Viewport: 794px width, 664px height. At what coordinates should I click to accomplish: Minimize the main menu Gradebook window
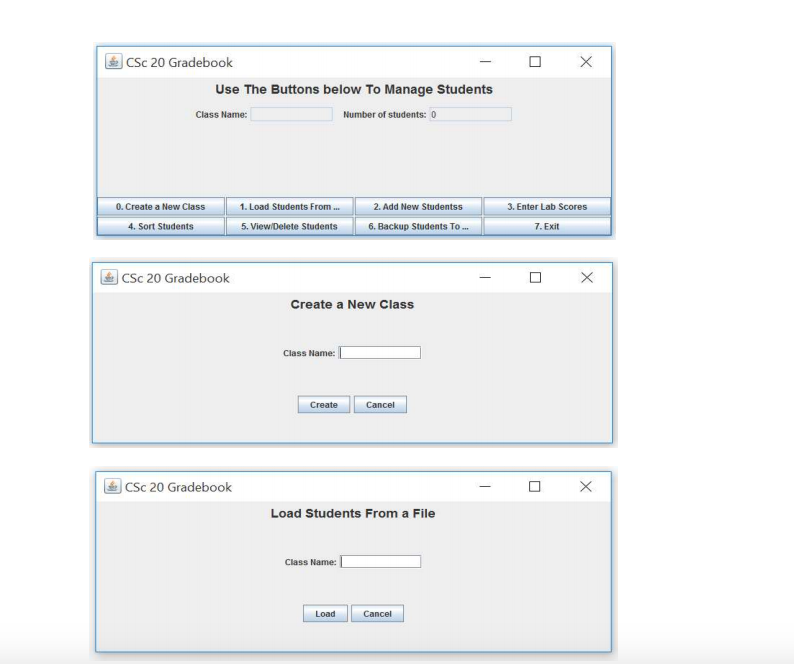[485, 62]
